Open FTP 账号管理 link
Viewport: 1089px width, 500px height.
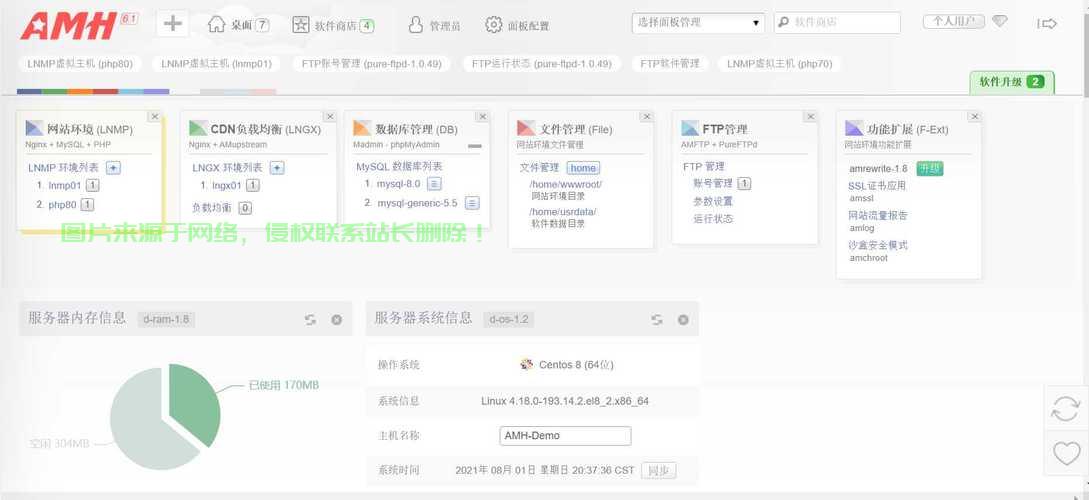713,183
